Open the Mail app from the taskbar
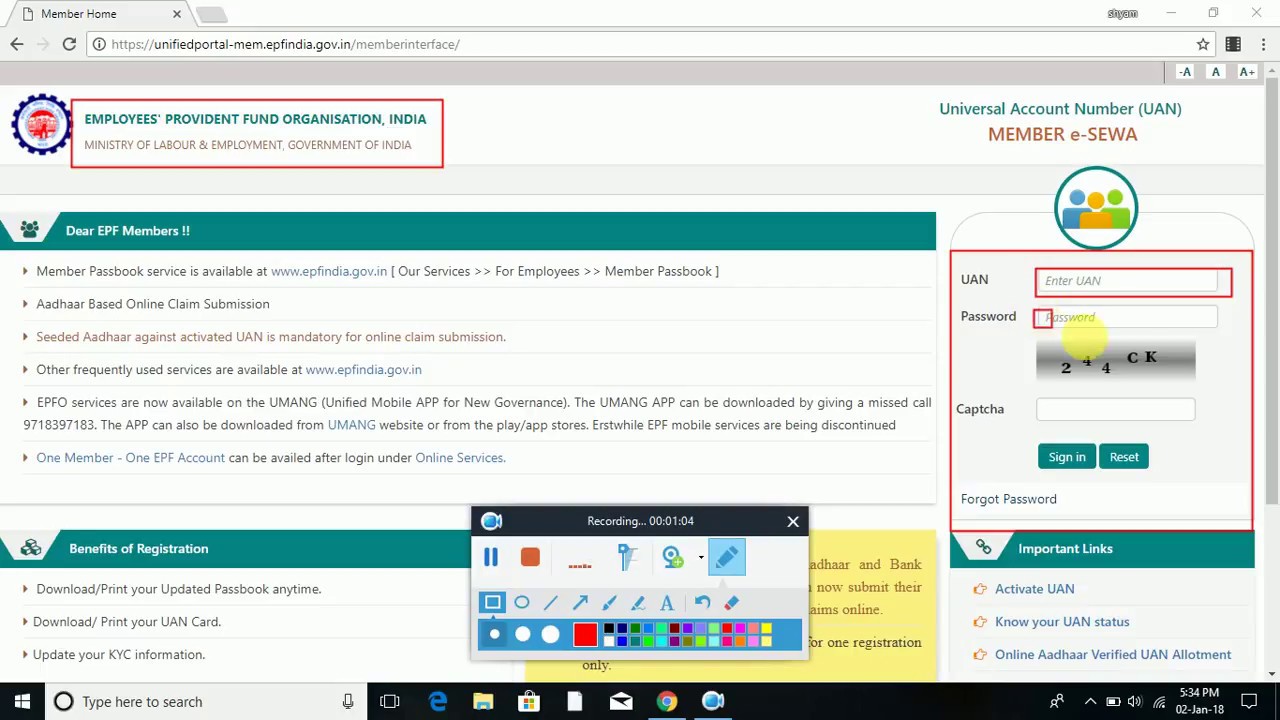The image size is (1280, 720). (621, 702)
